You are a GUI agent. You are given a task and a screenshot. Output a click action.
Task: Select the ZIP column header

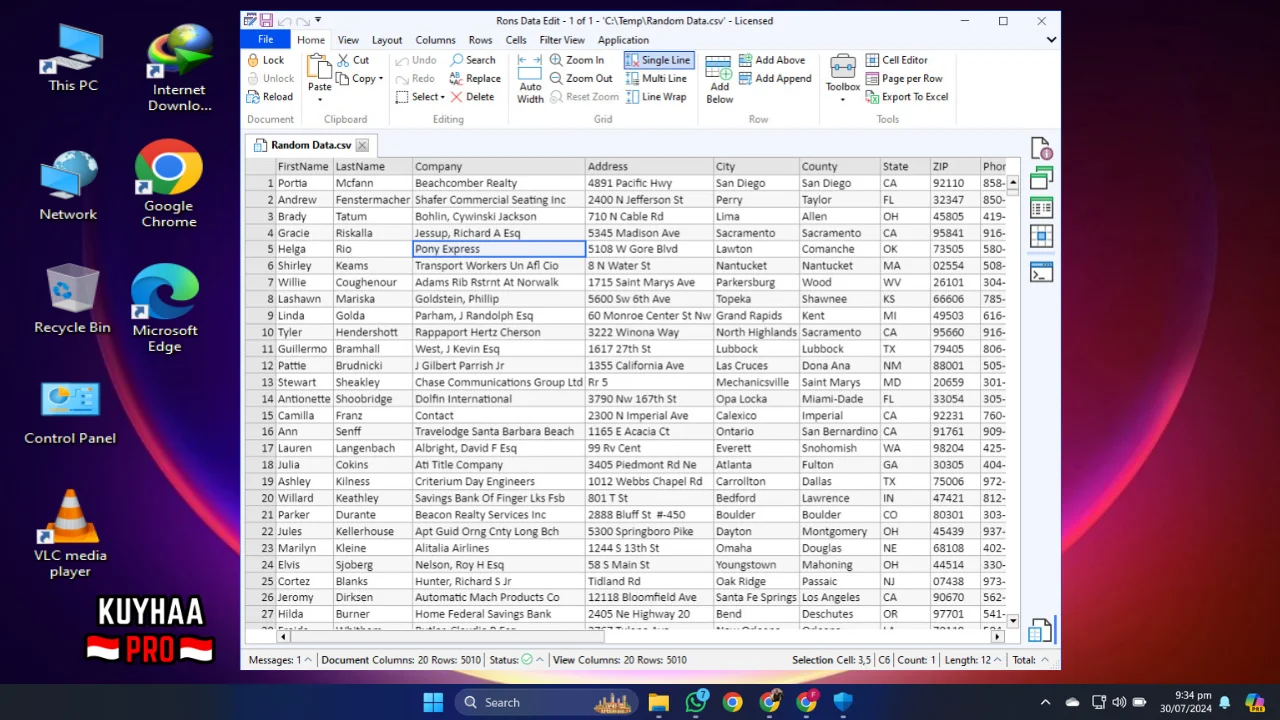(955, 167)
